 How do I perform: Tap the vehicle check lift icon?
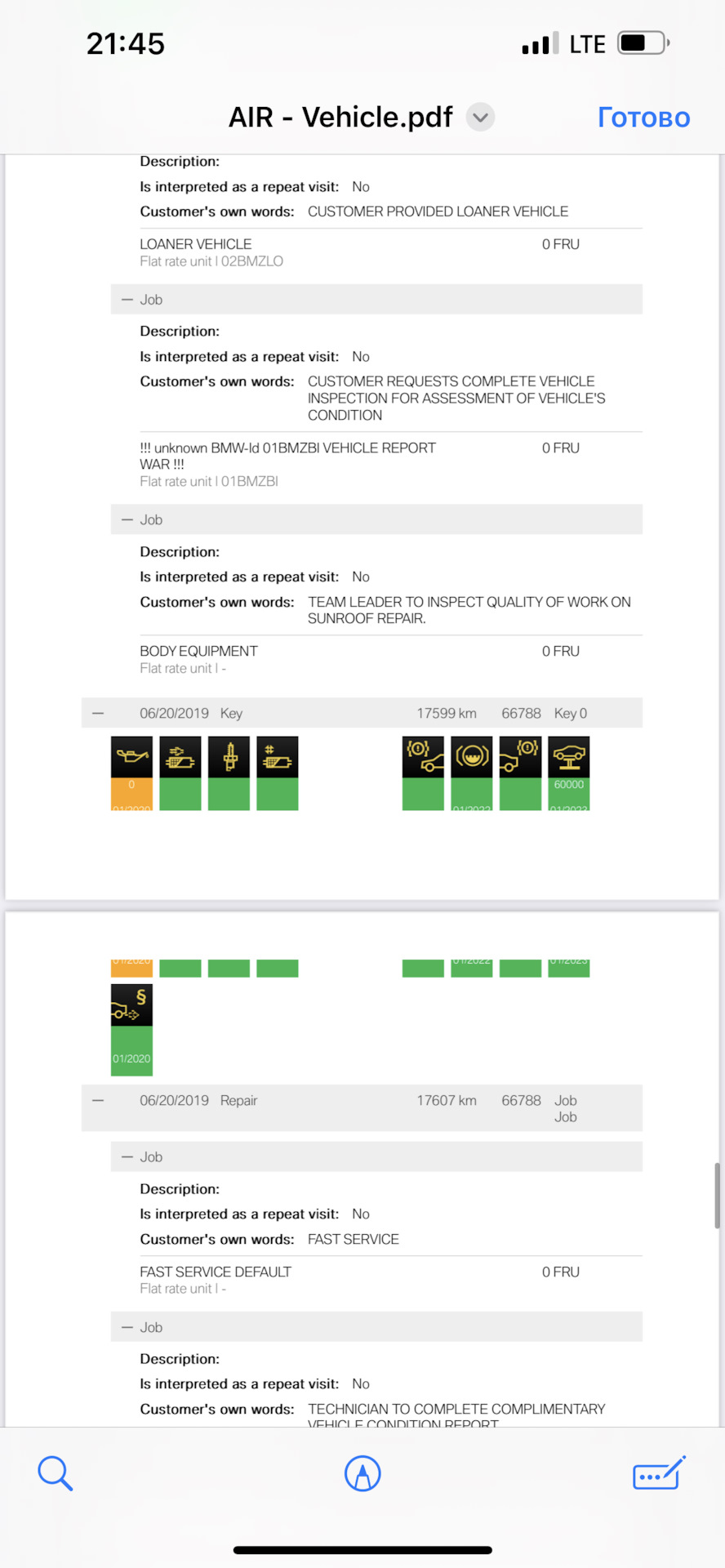569,756
